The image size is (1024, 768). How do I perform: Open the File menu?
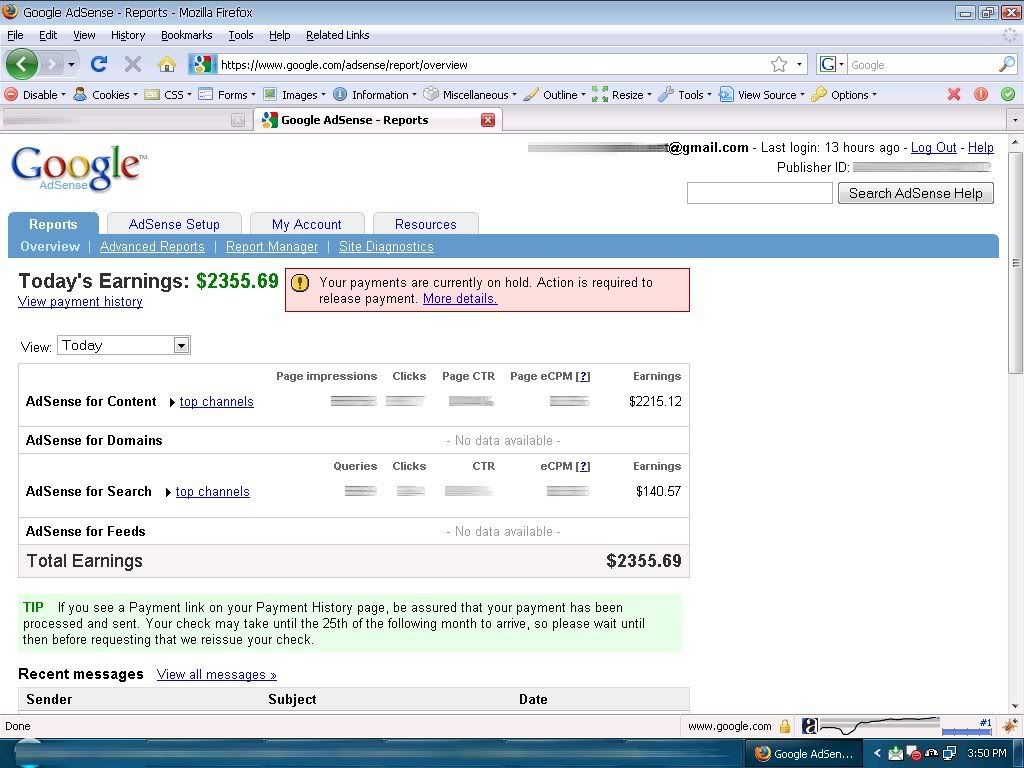click(15, 35)
